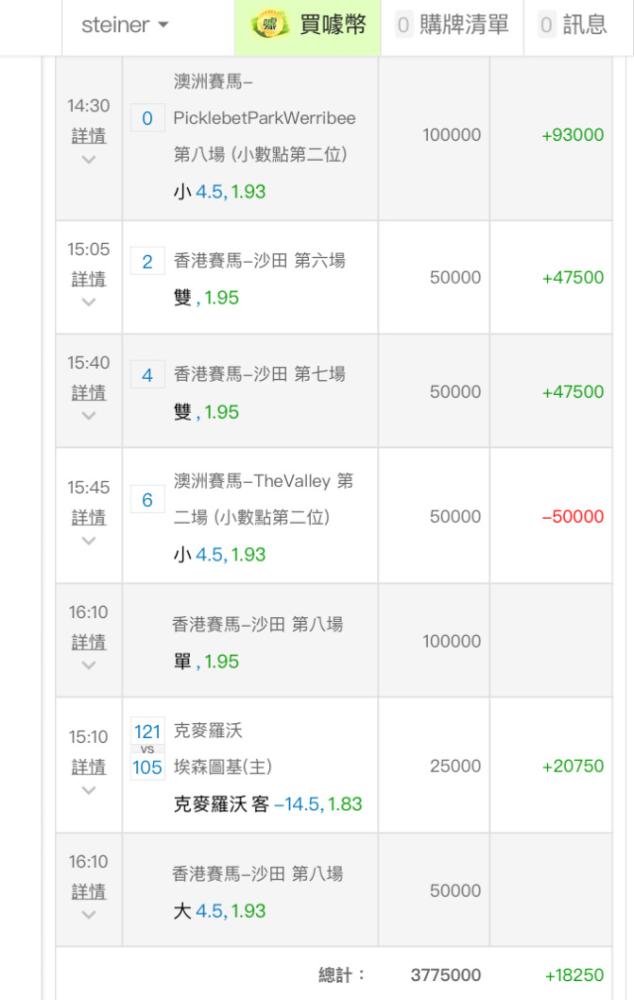The height and width of the screenshot is (1000, 634).
Task: Click score box 4 for 沙田 第七場
Action: click(x=147, y=377)
